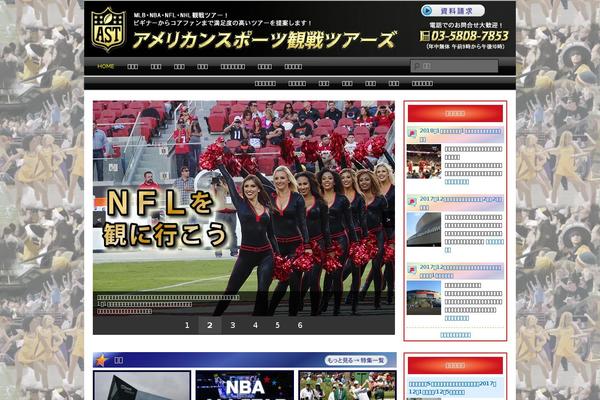The image size is (600, 400).
Task: Switch to slide 3 in the pager
Action: point(232,325)
